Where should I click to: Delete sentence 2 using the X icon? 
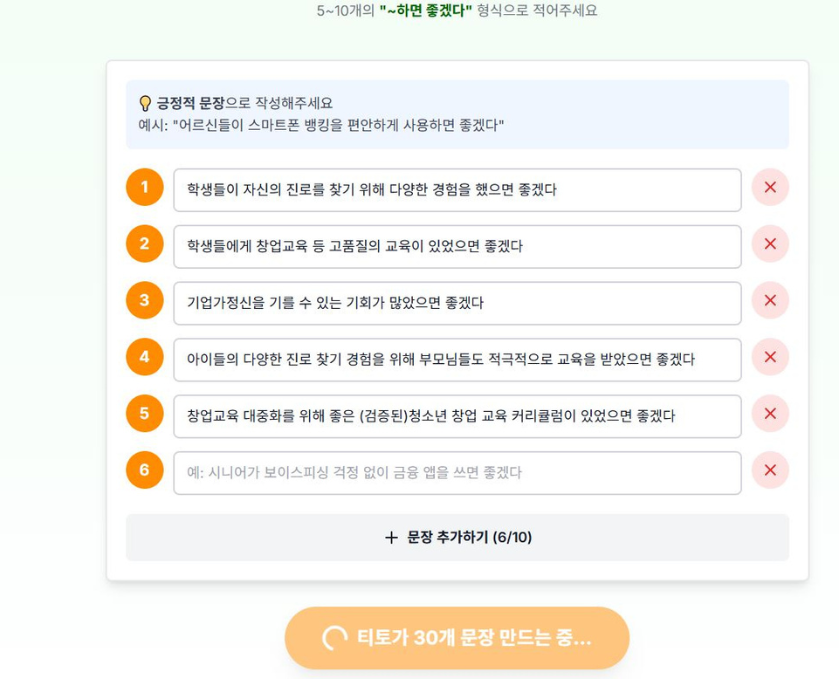pyautogui.click(x=770, y=244)
